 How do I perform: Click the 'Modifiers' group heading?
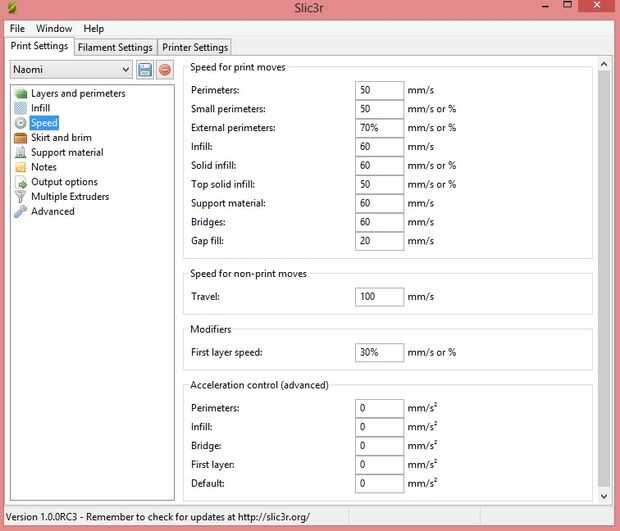tap(211, 329)
